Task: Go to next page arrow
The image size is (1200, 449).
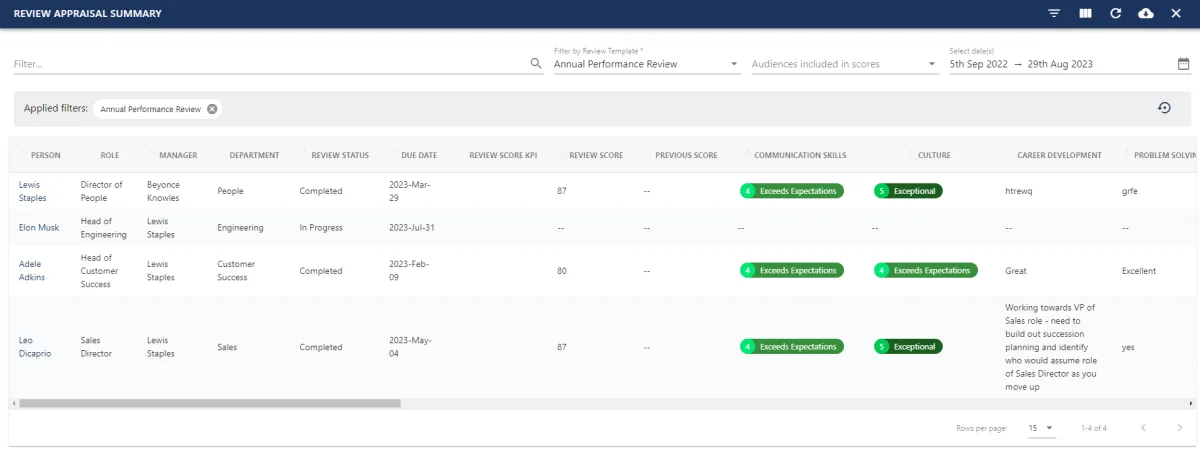Action: (x=1179, y=428)
